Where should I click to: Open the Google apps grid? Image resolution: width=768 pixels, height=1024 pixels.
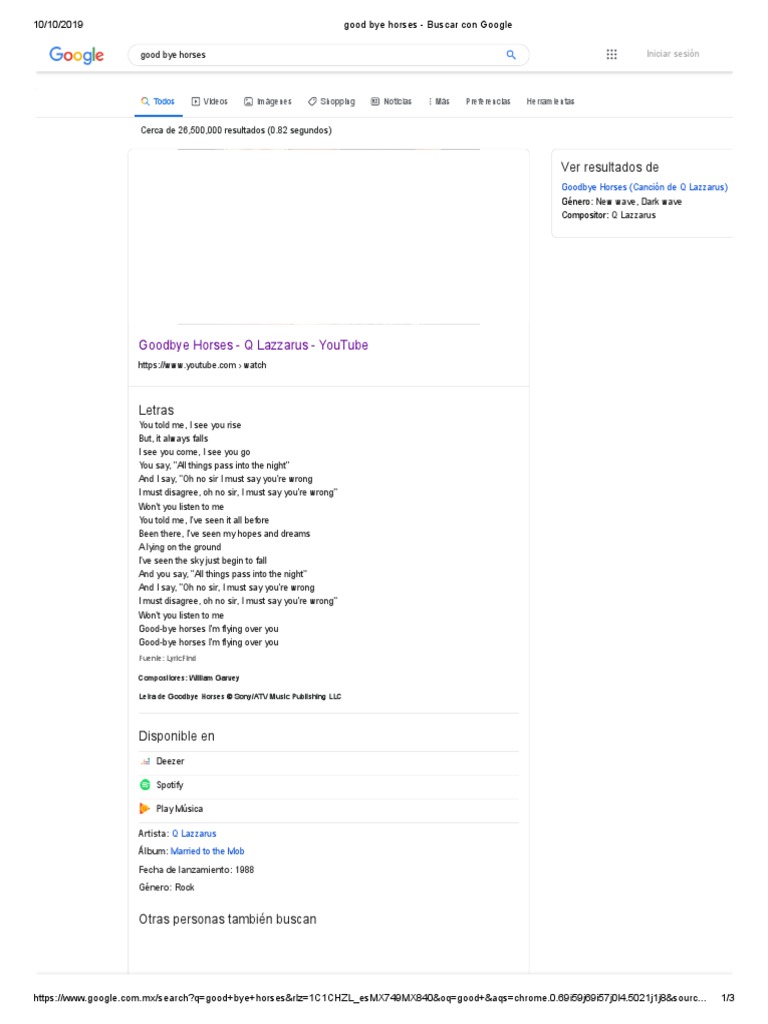(x=612, y=54)
